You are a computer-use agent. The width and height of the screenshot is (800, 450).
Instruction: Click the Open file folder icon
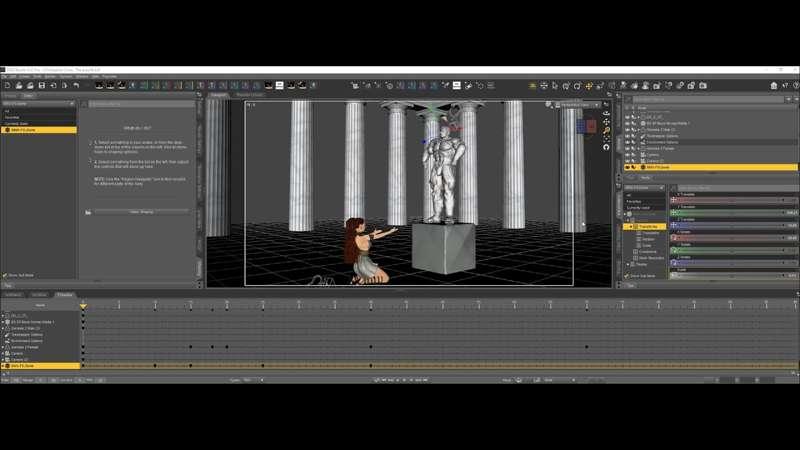click(x=19, y=86)
